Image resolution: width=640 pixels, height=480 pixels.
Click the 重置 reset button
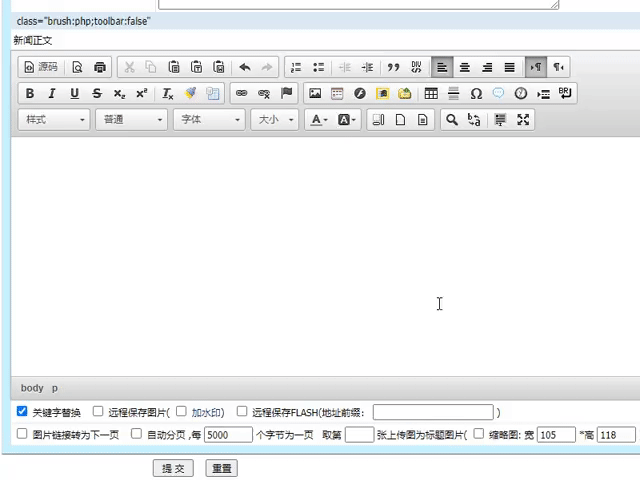(221, 468)
